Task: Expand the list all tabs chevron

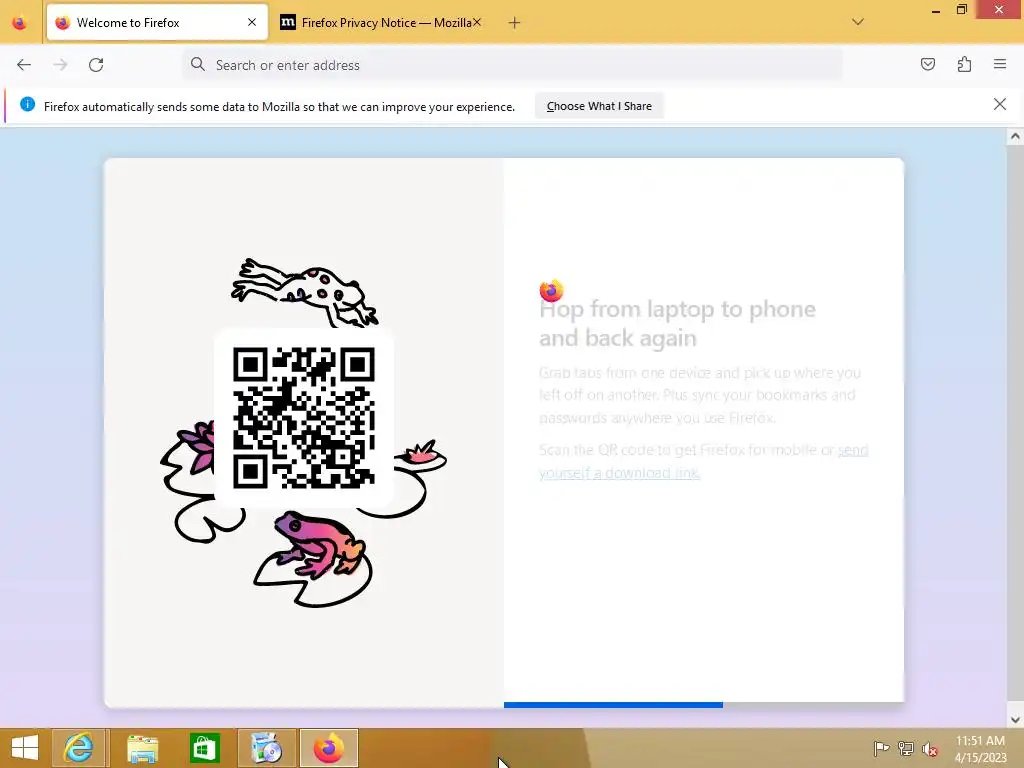Action: click(x=858, y=22)
